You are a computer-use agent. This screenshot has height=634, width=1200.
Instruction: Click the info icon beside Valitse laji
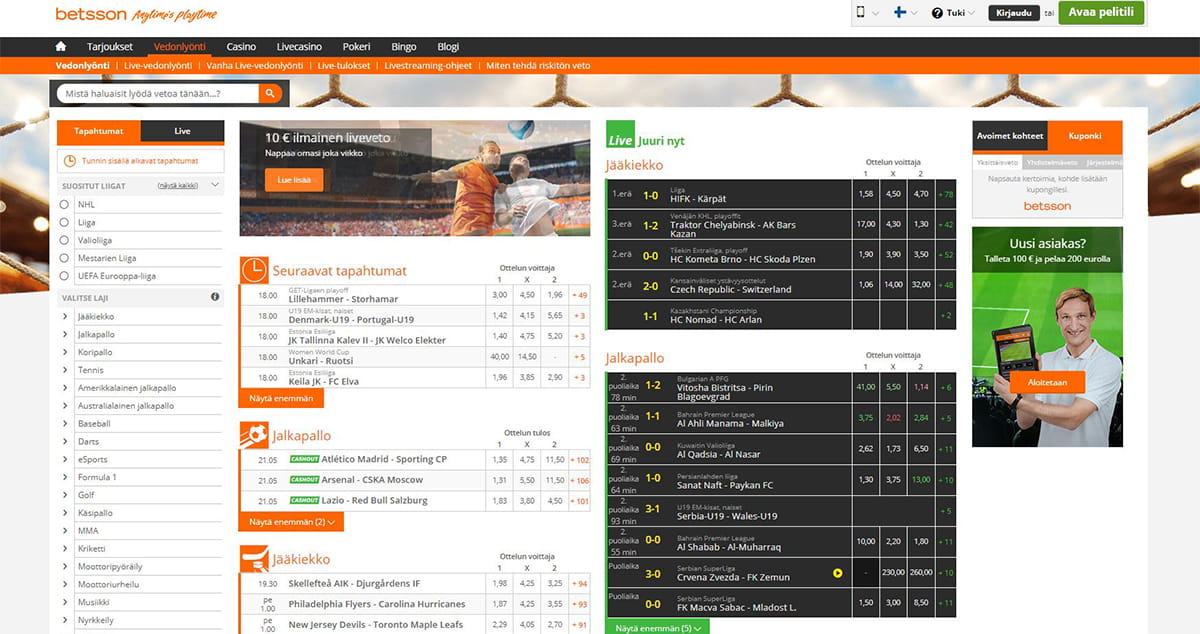pos(215,297)
